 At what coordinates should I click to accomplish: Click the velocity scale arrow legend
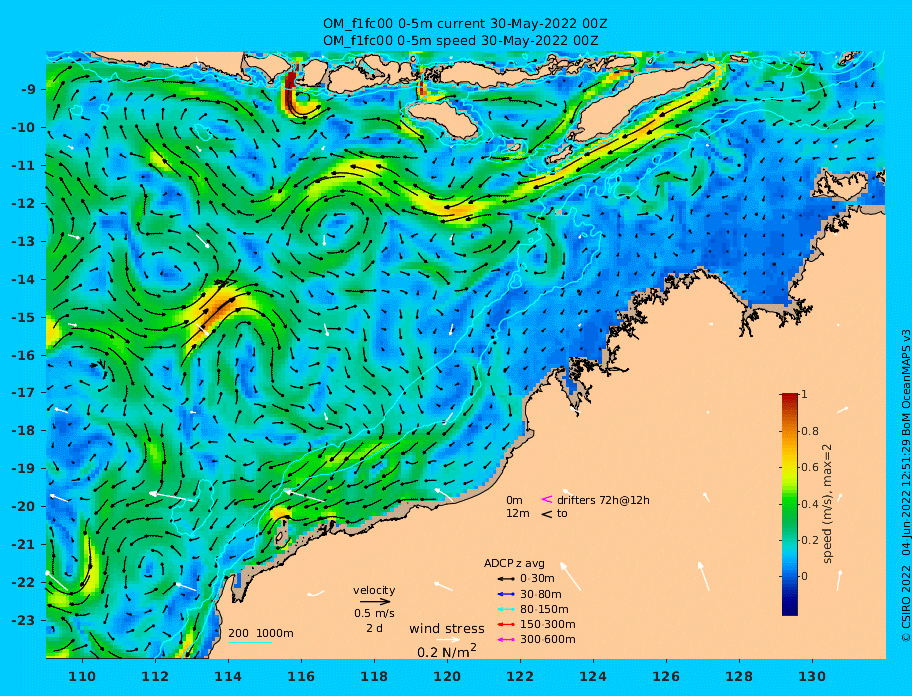[x=375, y=602]
